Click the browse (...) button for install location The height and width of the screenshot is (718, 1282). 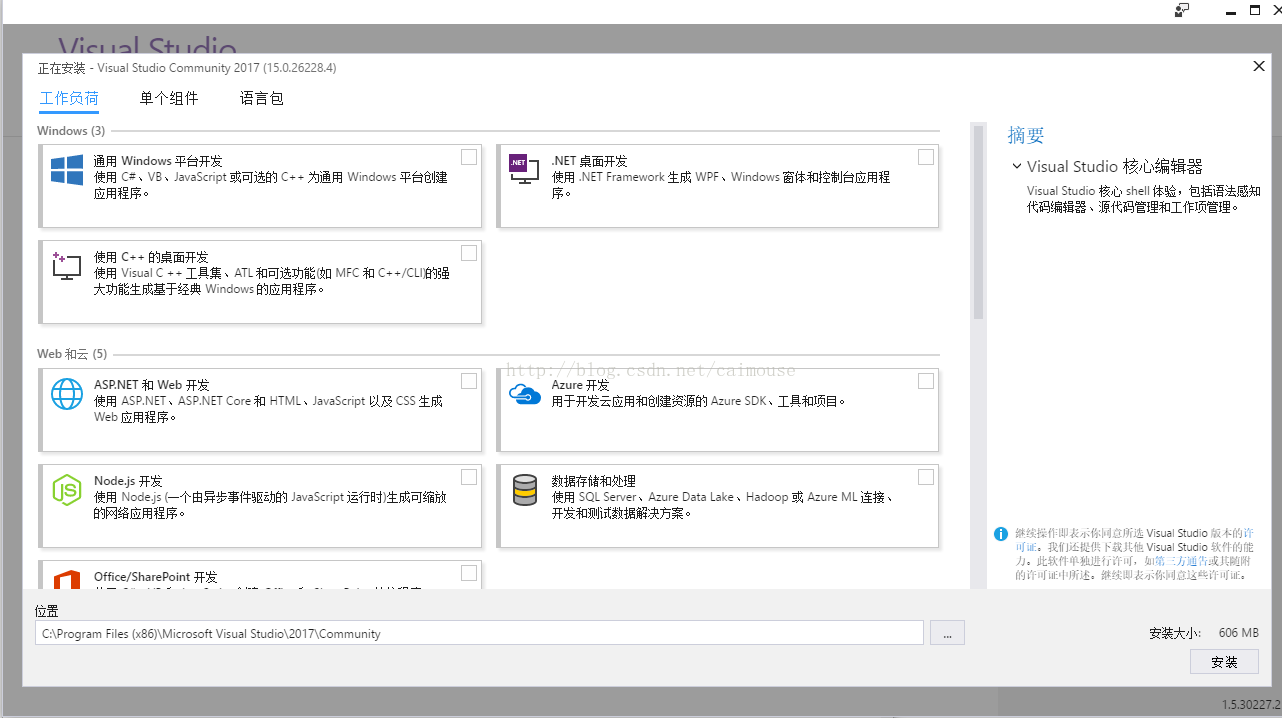tap(947, 633)
